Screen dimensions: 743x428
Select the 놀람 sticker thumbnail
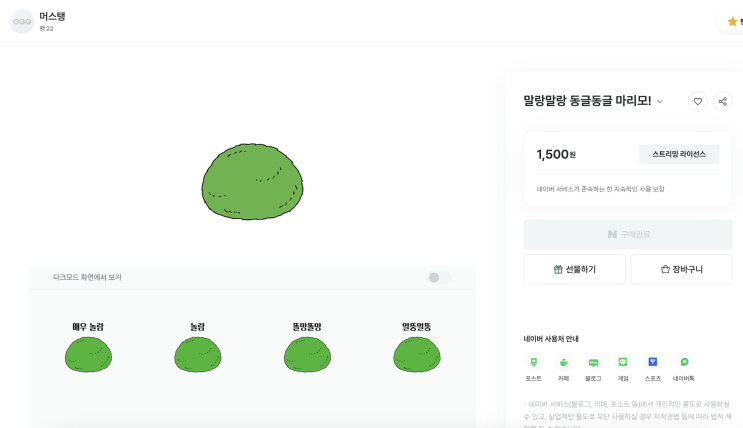coord(197,354)
